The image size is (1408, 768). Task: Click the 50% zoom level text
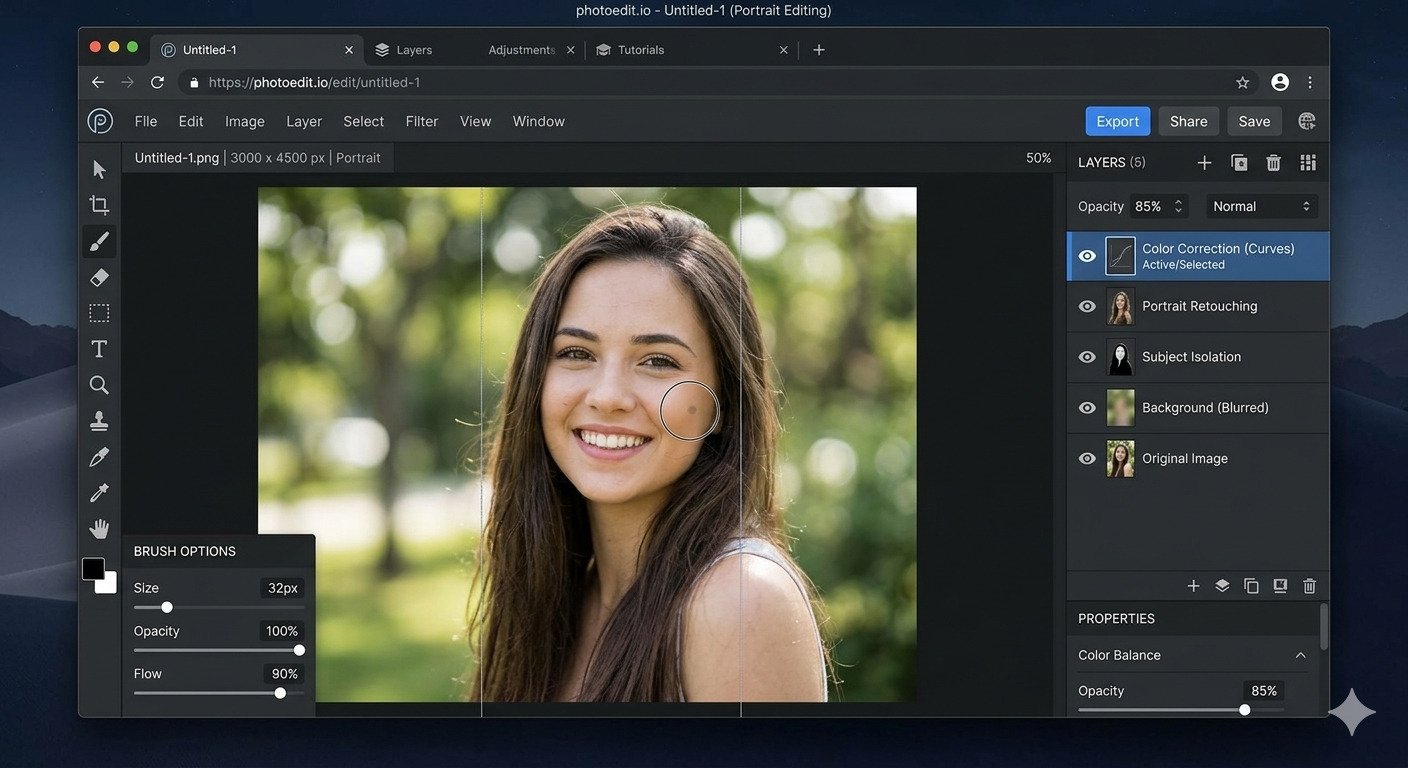click(1038, 158)
